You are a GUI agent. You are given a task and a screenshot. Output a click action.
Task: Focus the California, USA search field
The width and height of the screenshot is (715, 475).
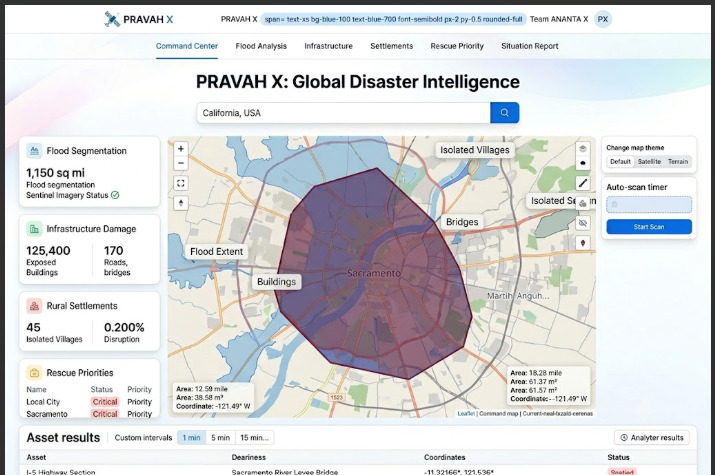coord(343,113)
